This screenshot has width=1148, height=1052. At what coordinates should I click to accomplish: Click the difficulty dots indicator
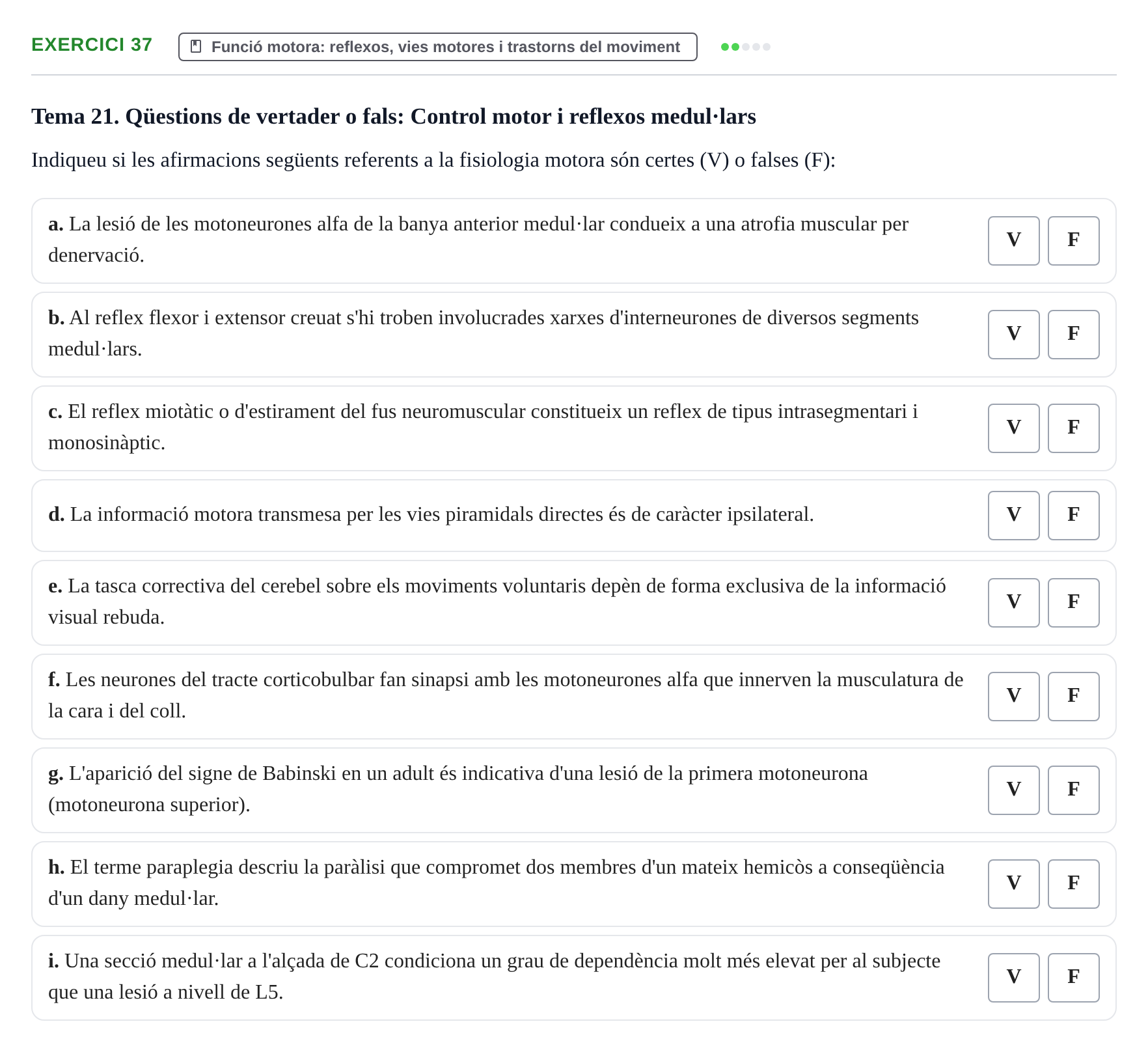point(746,47)
